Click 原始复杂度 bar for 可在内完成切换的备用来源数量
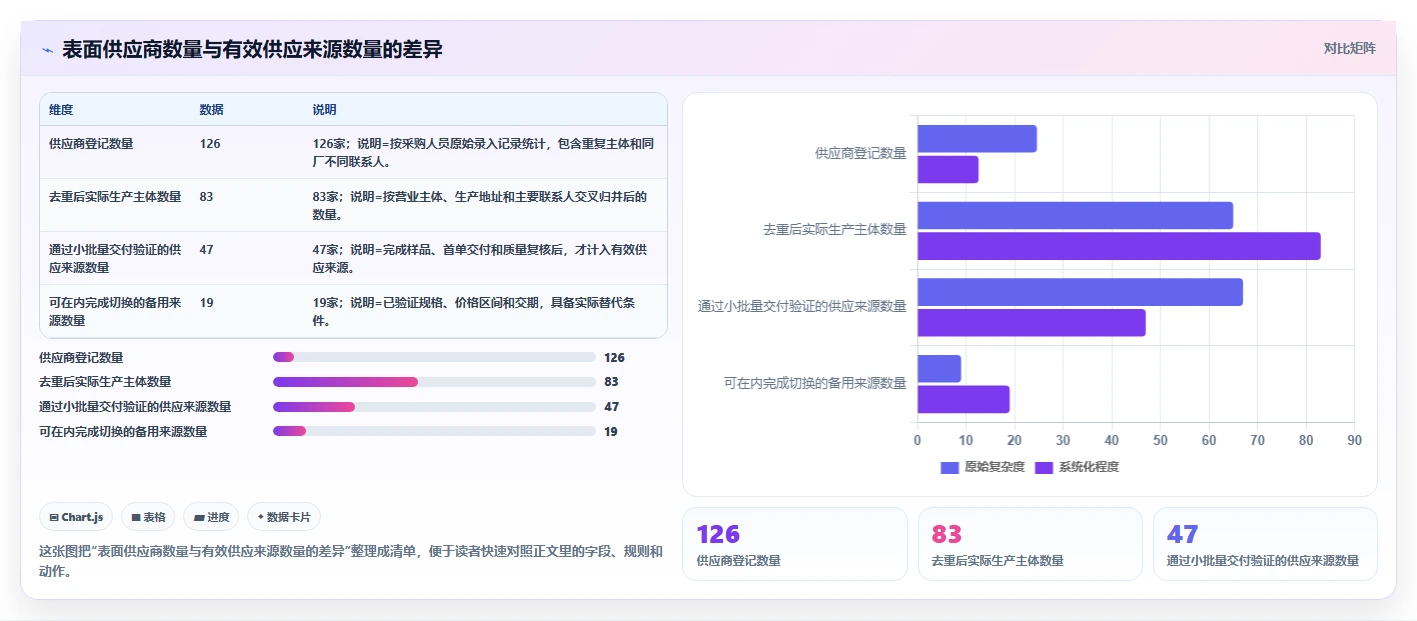This screenshot has height=621, width=1417. [939, 369]
